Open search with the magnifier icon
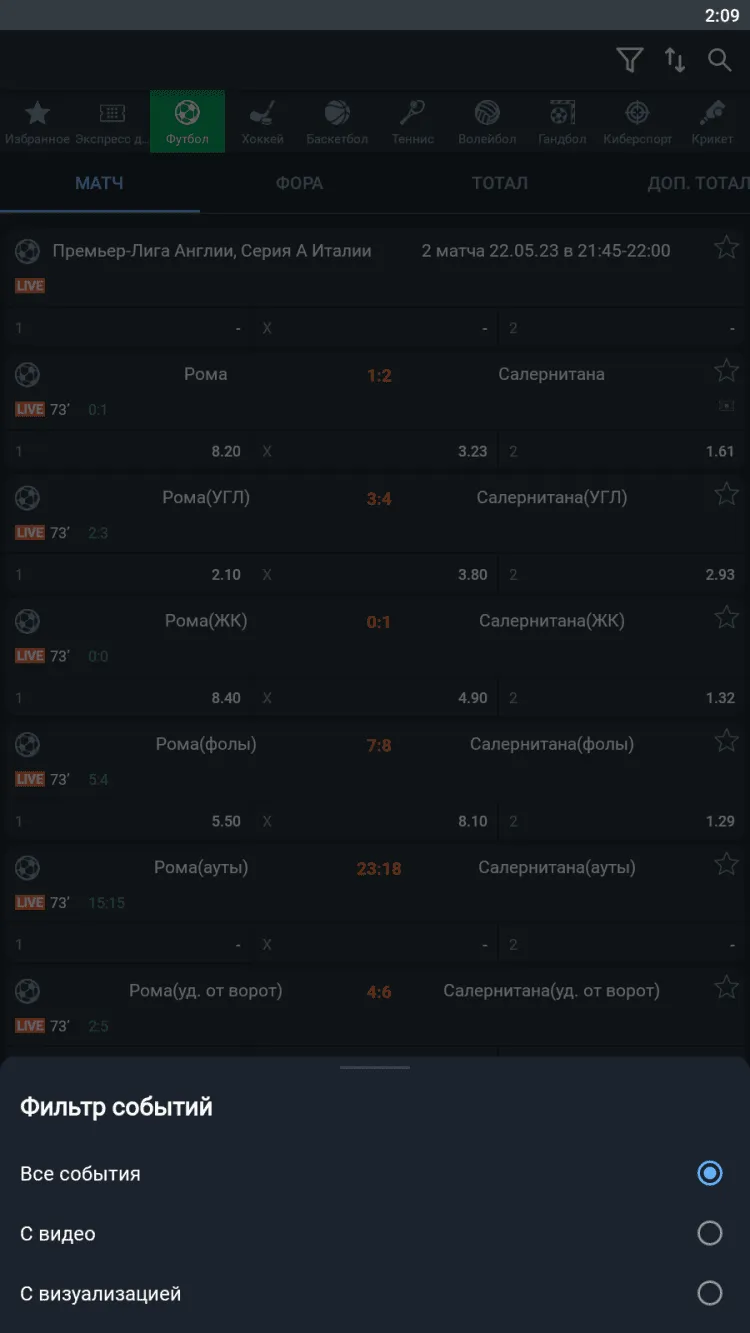Screen dimensions: 750x1333 pos(720,60)
